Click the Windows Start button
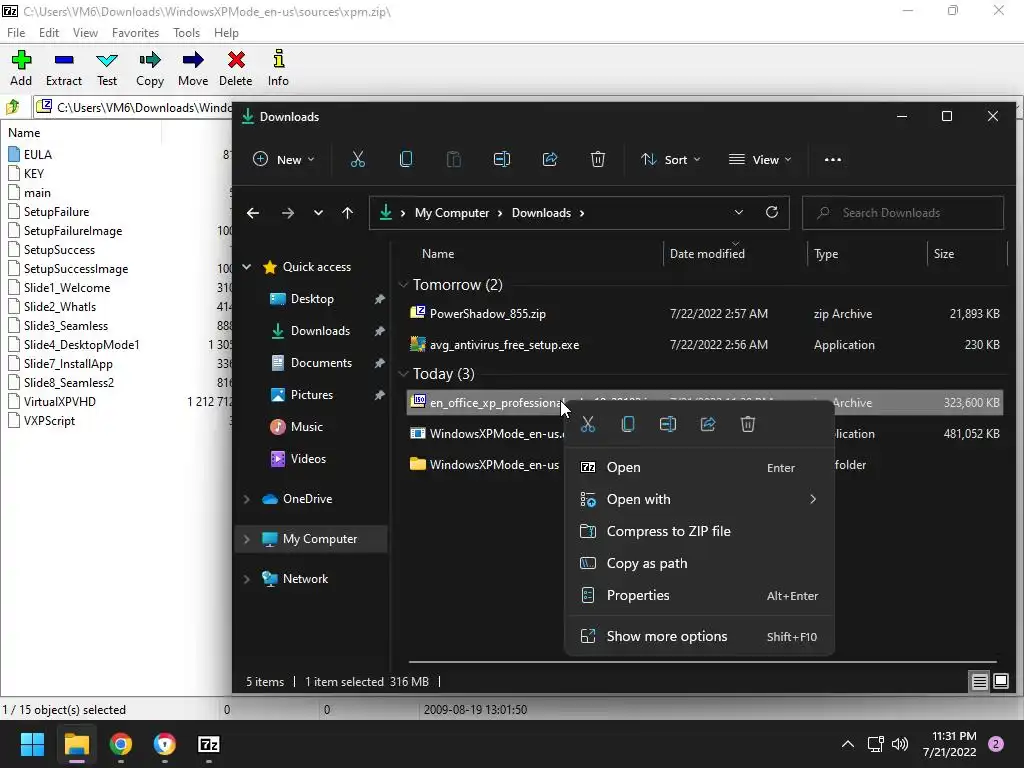 [32, 744]
